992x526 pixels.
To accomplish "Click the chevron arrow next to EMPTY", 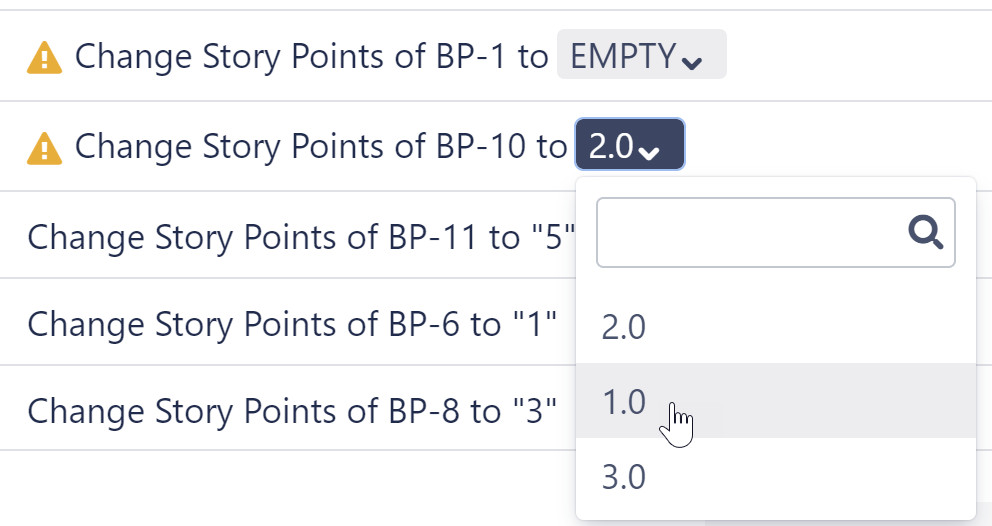I will coord(691,62).
